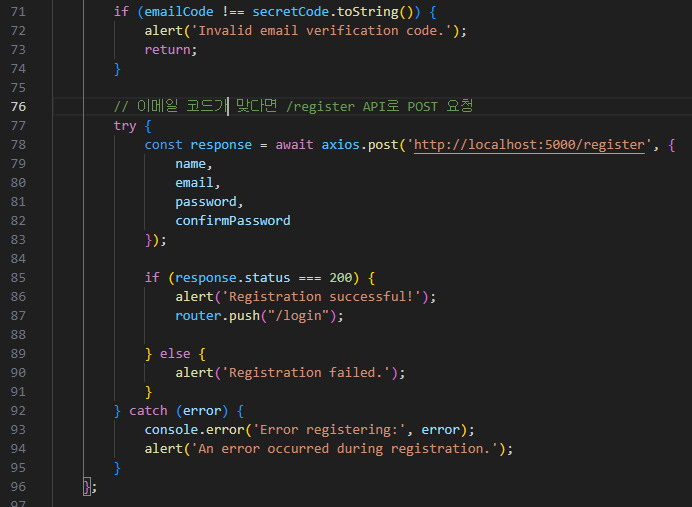Click the 'An error occurred during registration.' string
692x507 pixels.
pyautogui.click(x=344, y=449)
